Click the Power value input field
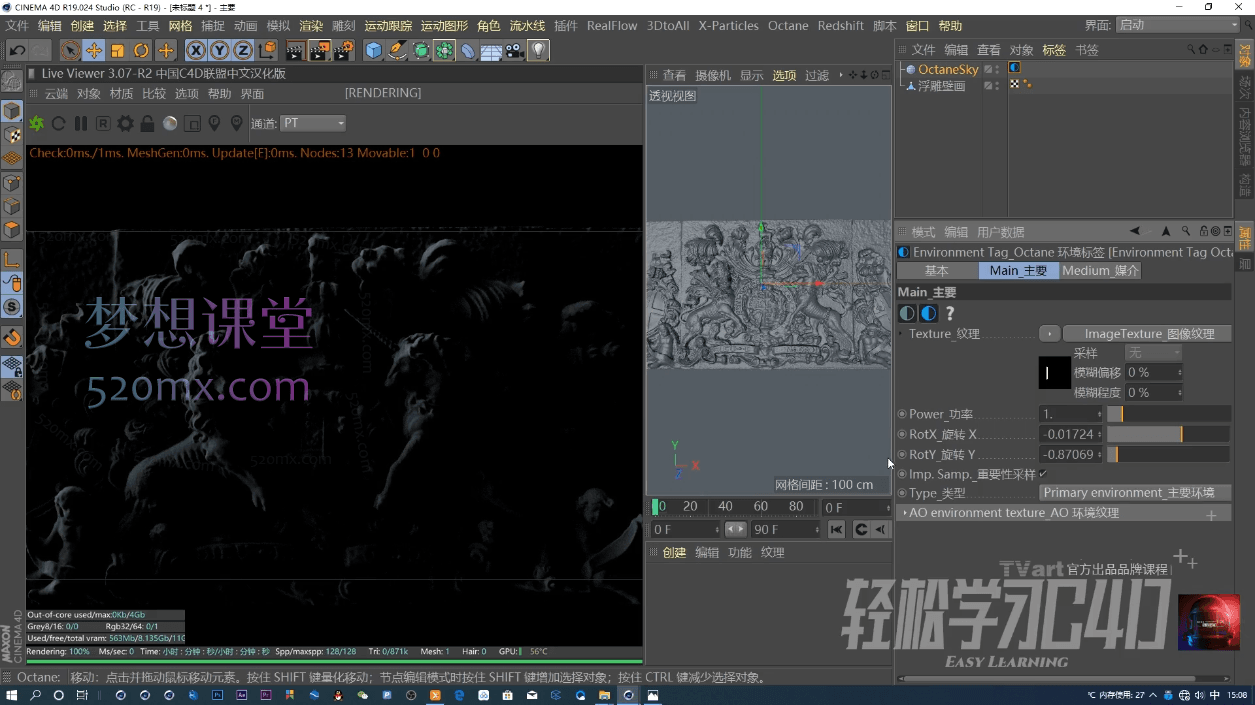This screenshot has height=705, width=1255. [x=1068, y=414]
